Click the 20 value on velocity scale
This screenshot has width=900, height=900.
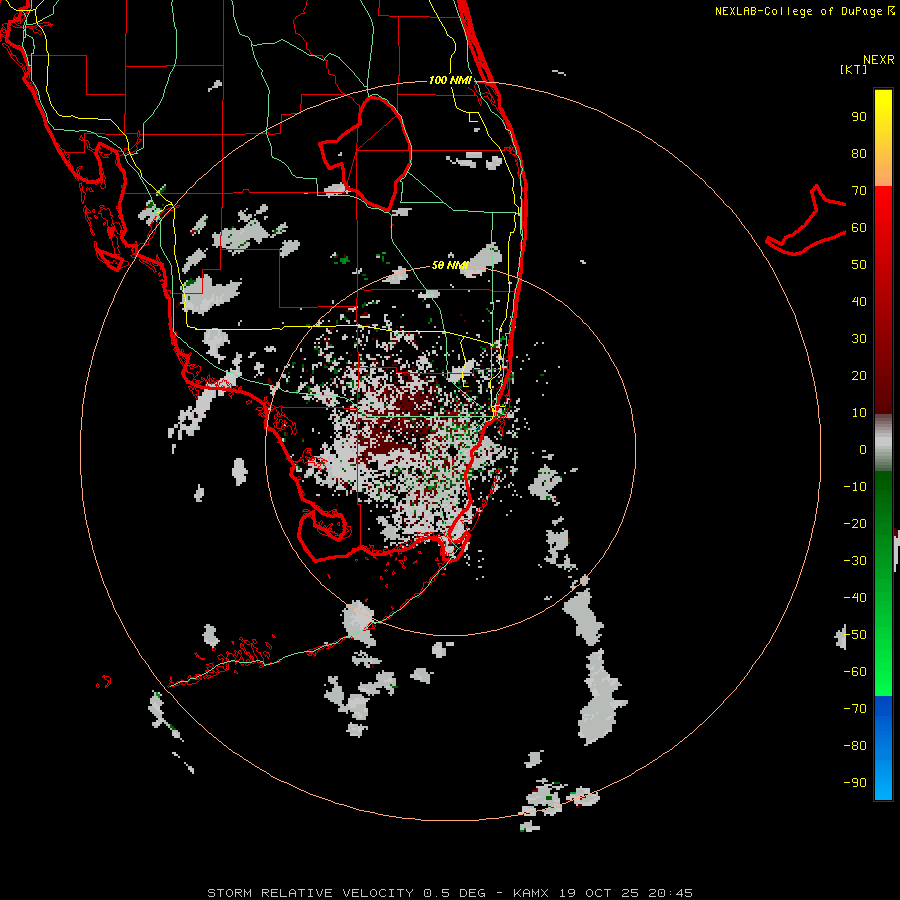pyautogui.click(x=859, y=375)
